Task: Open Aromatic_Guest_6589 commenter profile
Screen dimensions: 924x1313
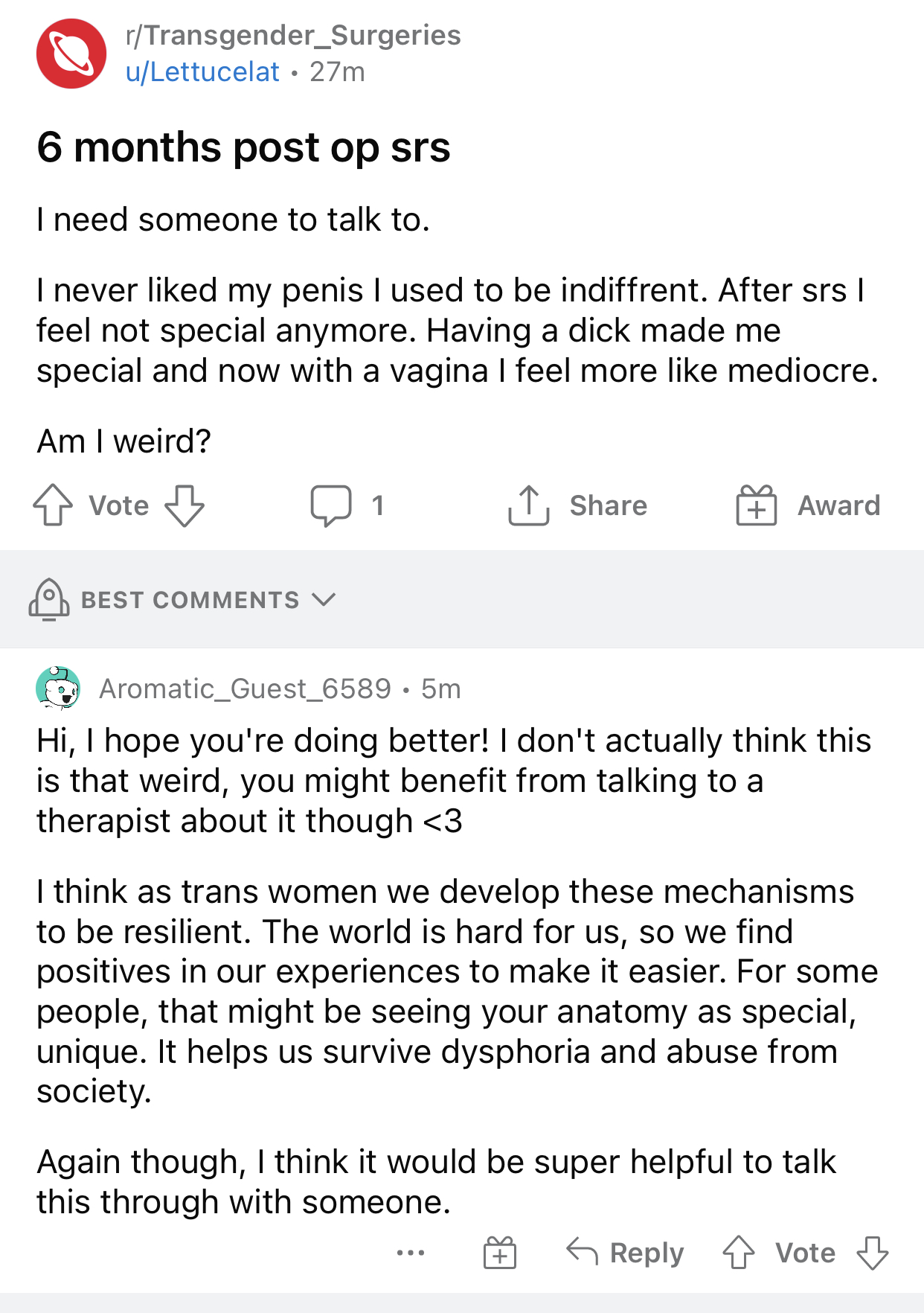Action: (245, 689)
